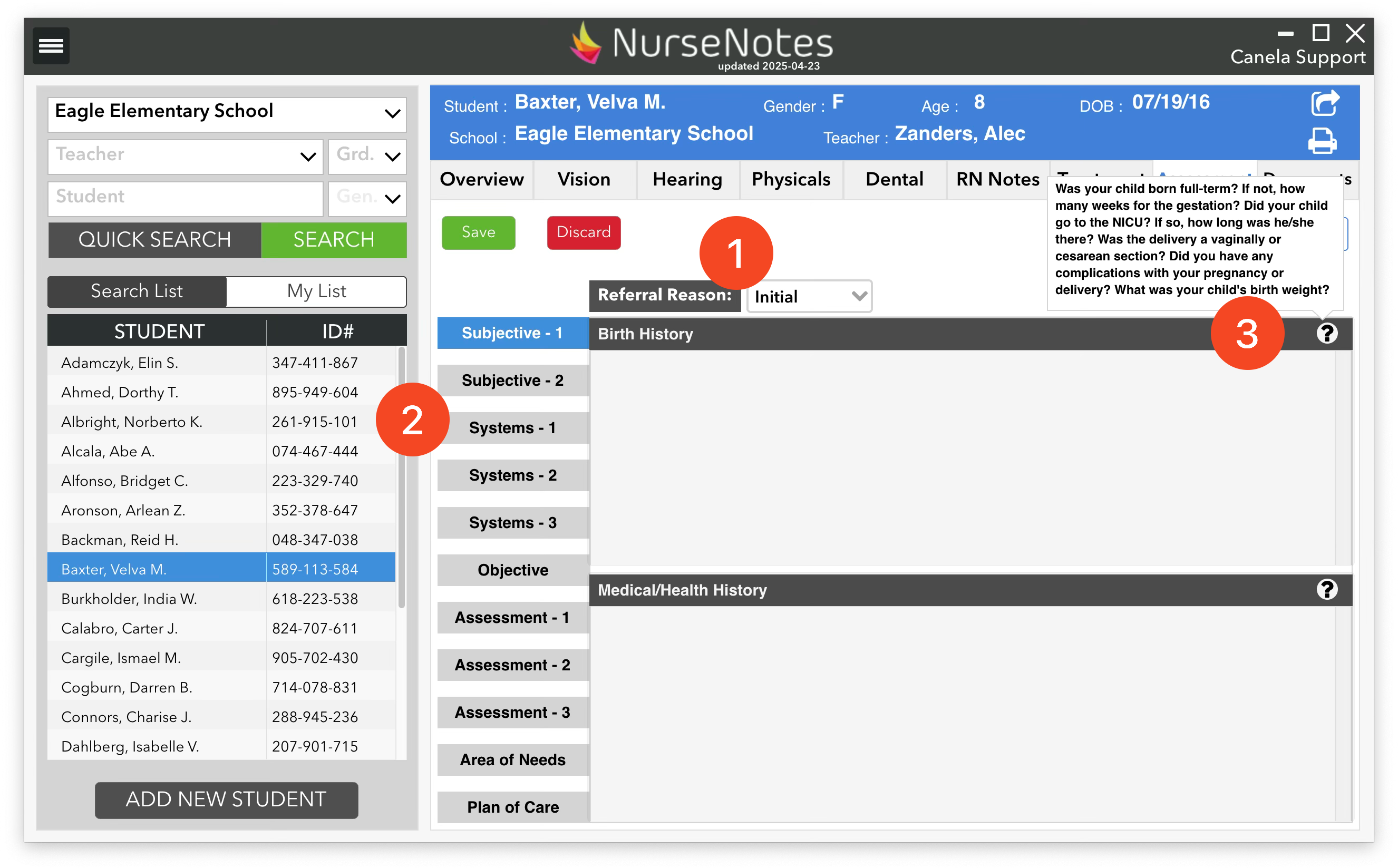Viewport: 1398px width, 868px height.
Task: Switch to Search List view
Action: 137,291
